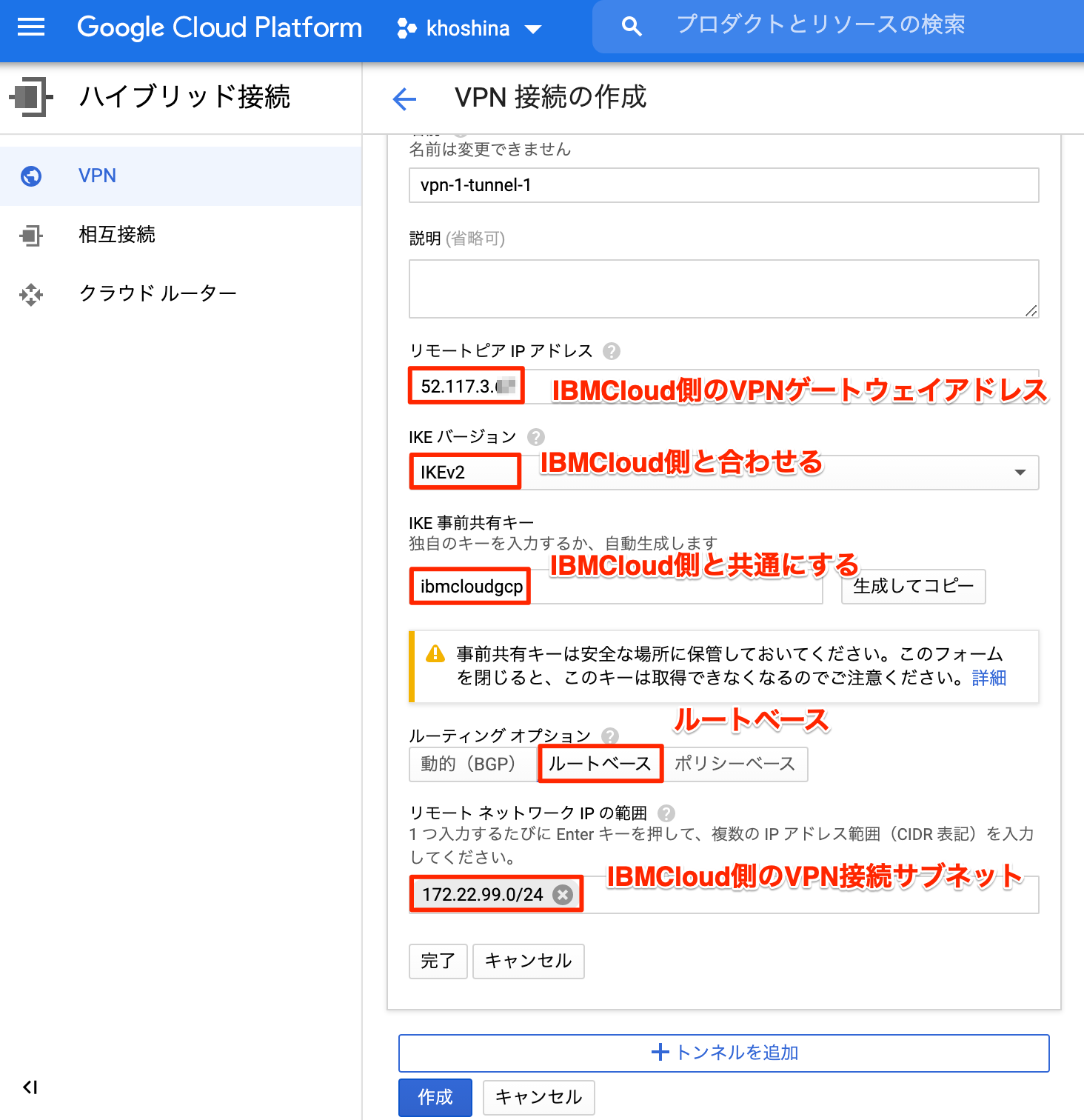
Task: Select VPN in the sidebar
Action: [97, 176]
